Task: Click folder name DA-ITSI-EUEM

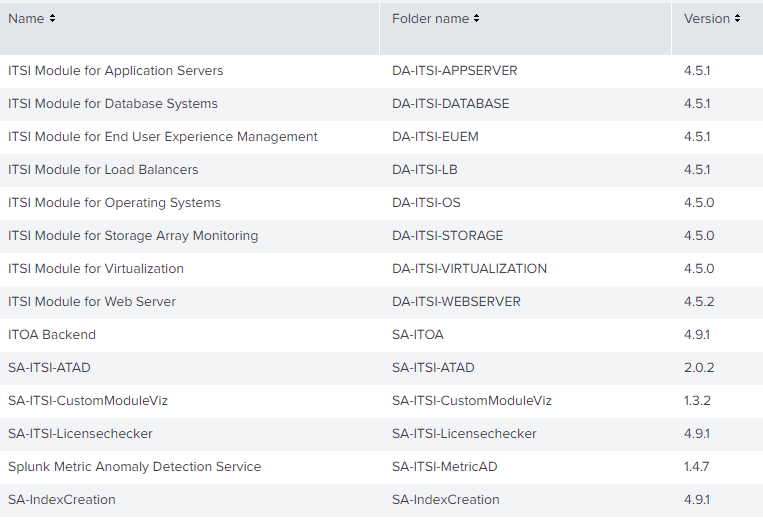Action: coord(435,137)
